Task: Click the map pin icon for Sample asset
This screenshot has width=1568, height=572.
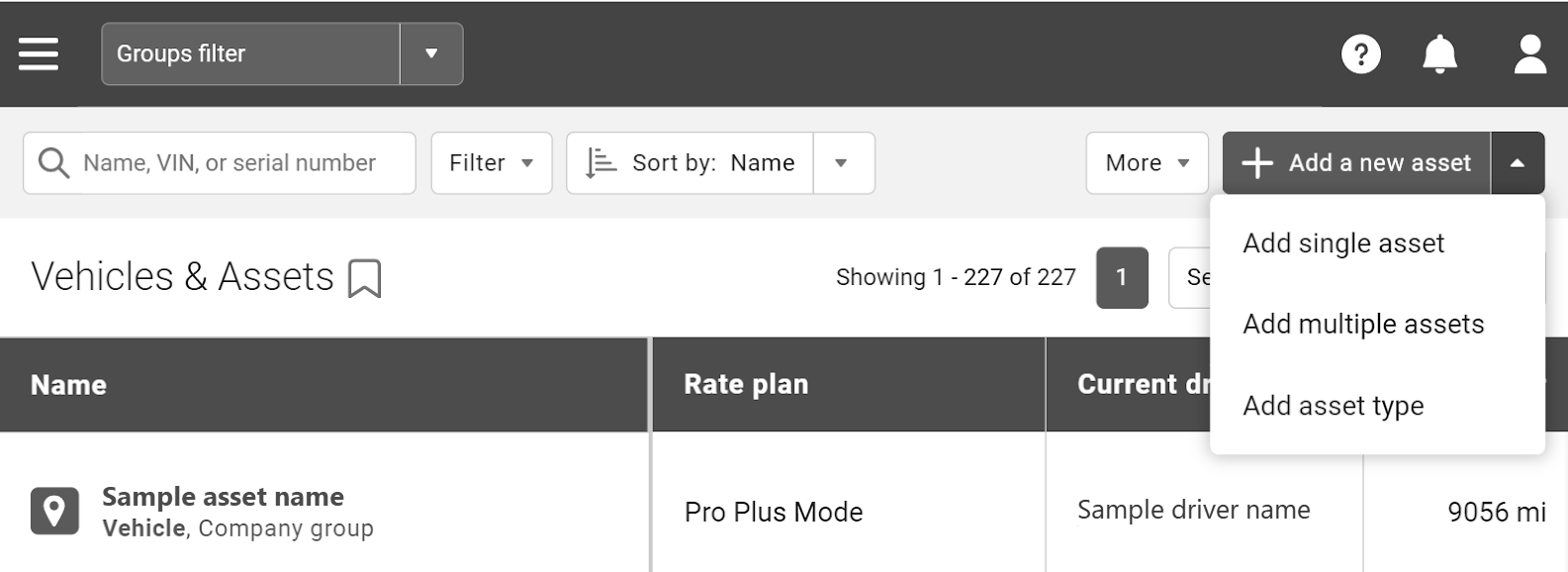Action: pyautogui.click(x=54, y=512)
